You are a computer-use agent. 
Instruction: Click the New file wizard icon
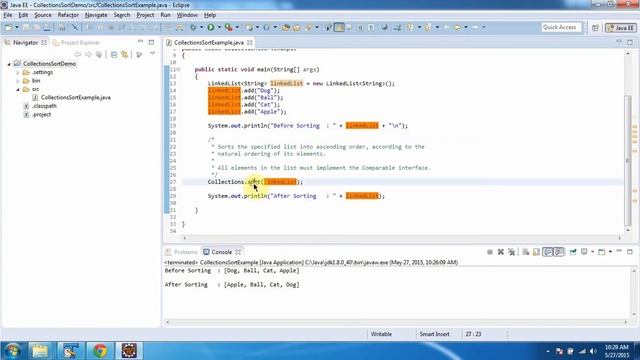(x=9, y=27)
